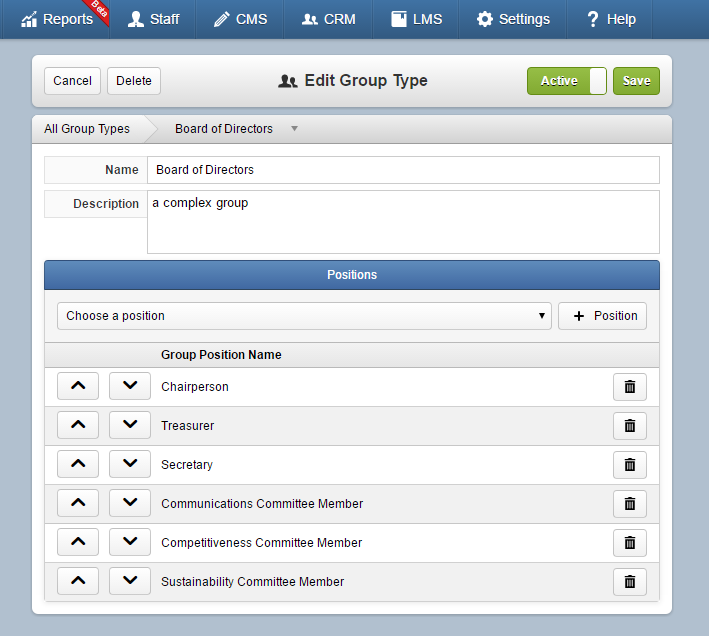The width and height of the screenshot is (709, 636).
Task: Select Sustainability Committee Member text
Action: [253, 582]
